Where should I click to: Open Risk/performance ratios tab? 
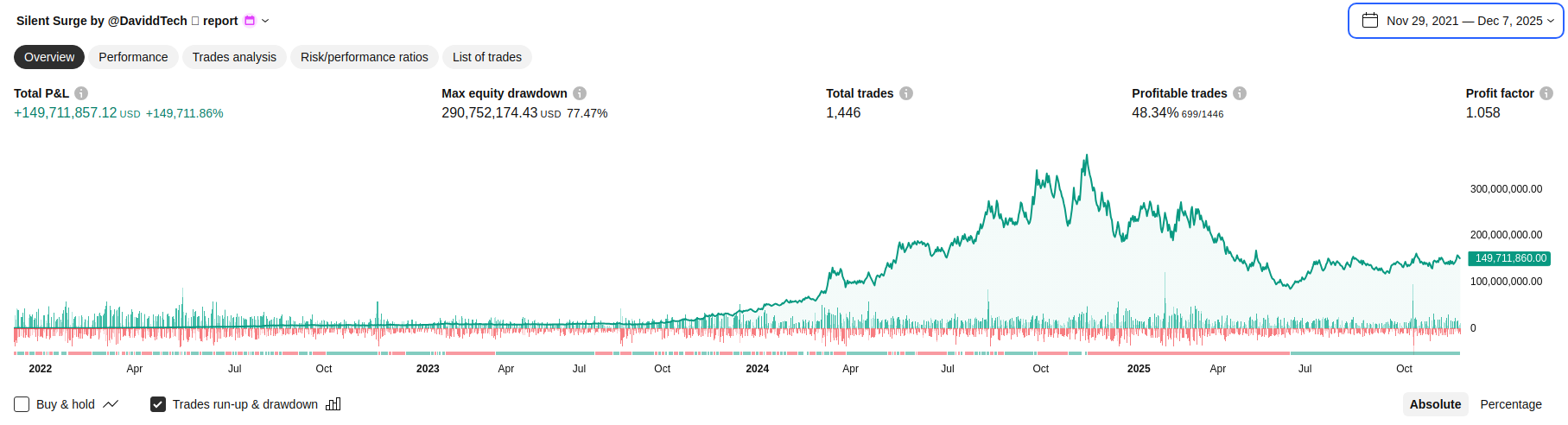(x=364, y=57)
